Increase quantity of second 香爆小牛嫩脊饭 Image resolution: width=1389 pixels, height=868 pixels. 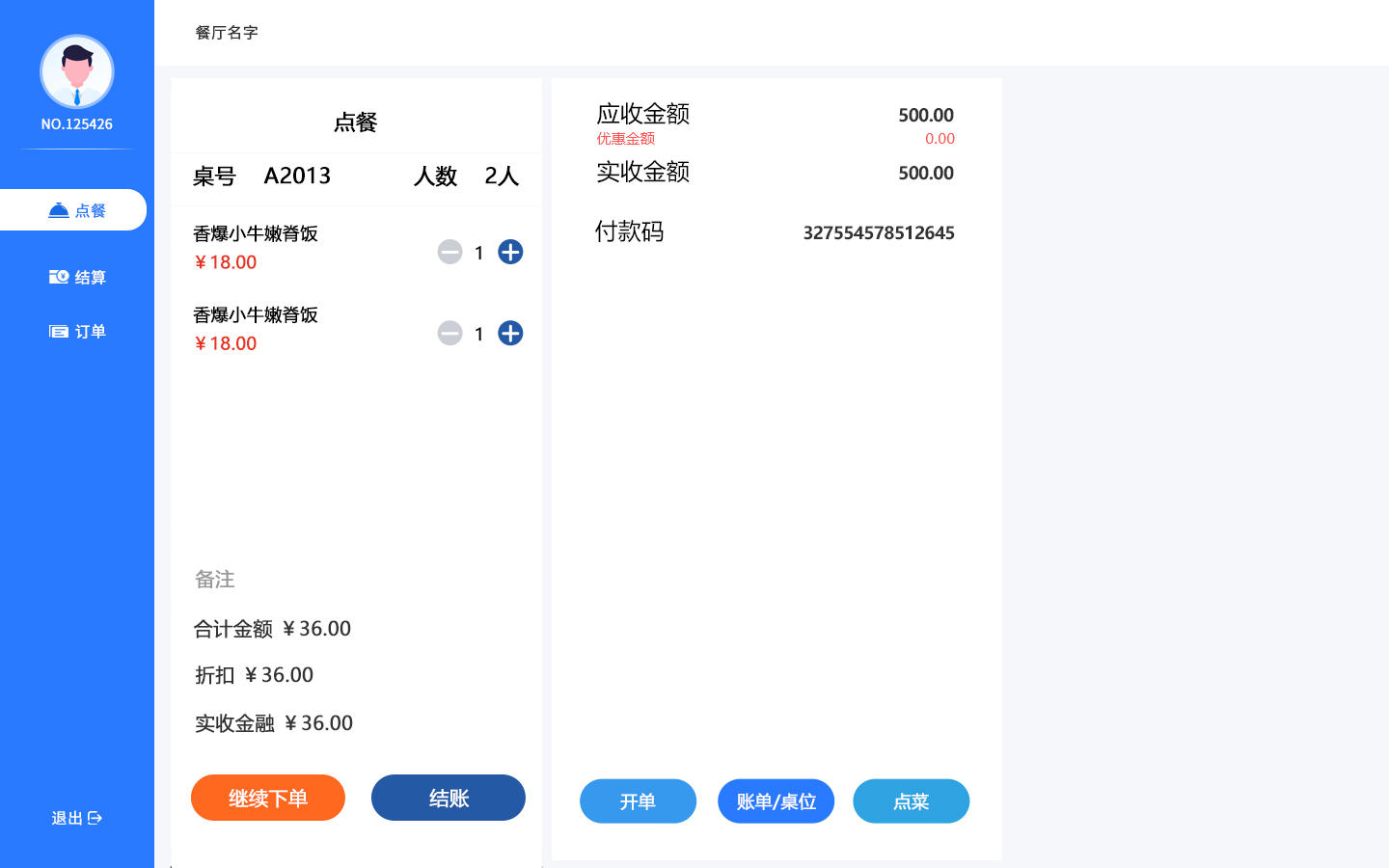pyautogui.click(x=510, y=334)
